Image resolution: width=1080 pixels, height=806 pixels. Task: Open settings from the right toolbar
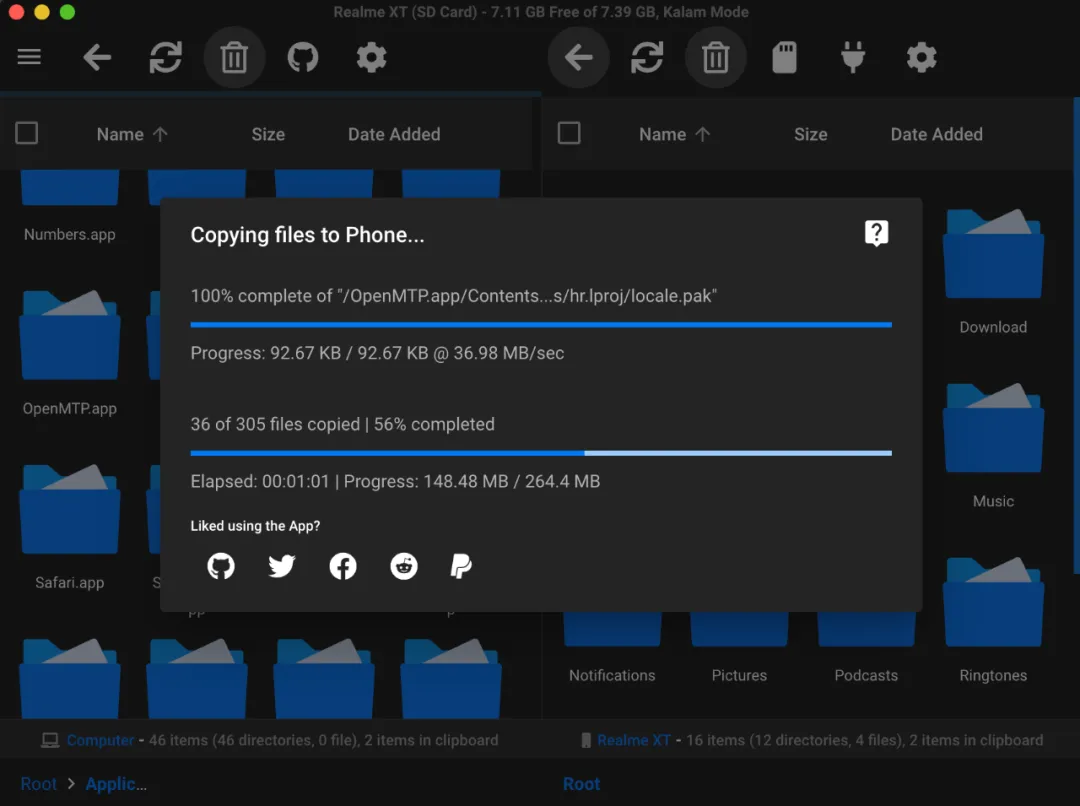(x=922, y=57)
